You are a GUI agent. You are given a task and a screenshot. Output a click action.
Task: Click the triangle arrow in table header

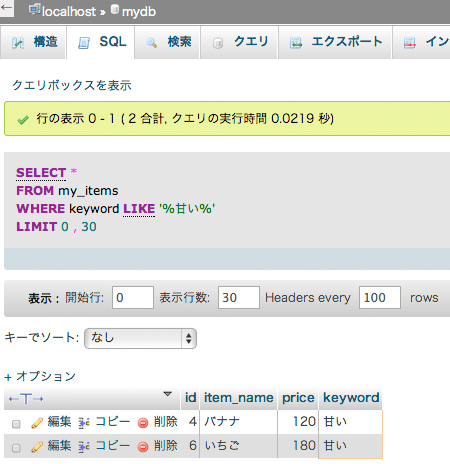pyautogui.click(x=168, y=394)
